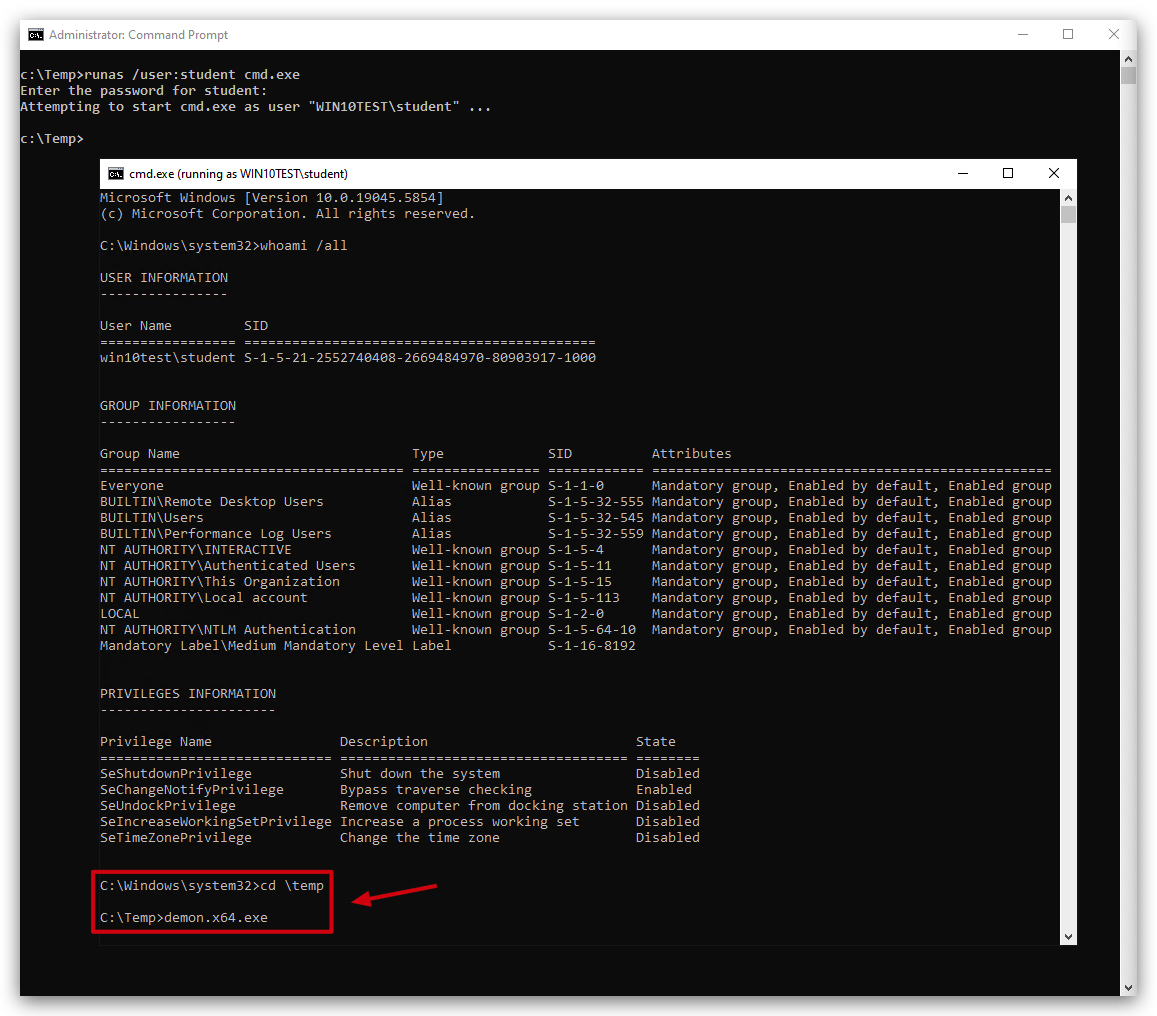The width and height of the screenshot is (1157, 1016).
Task: Click the 'Everyone' group row
Action: [576, 485]
